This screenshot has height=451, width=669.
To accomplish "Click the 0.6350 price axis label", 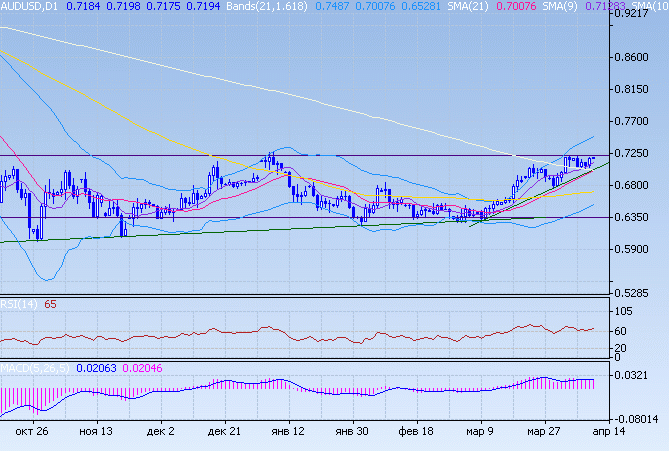I will pyautogui.click(x=638, y=217).
